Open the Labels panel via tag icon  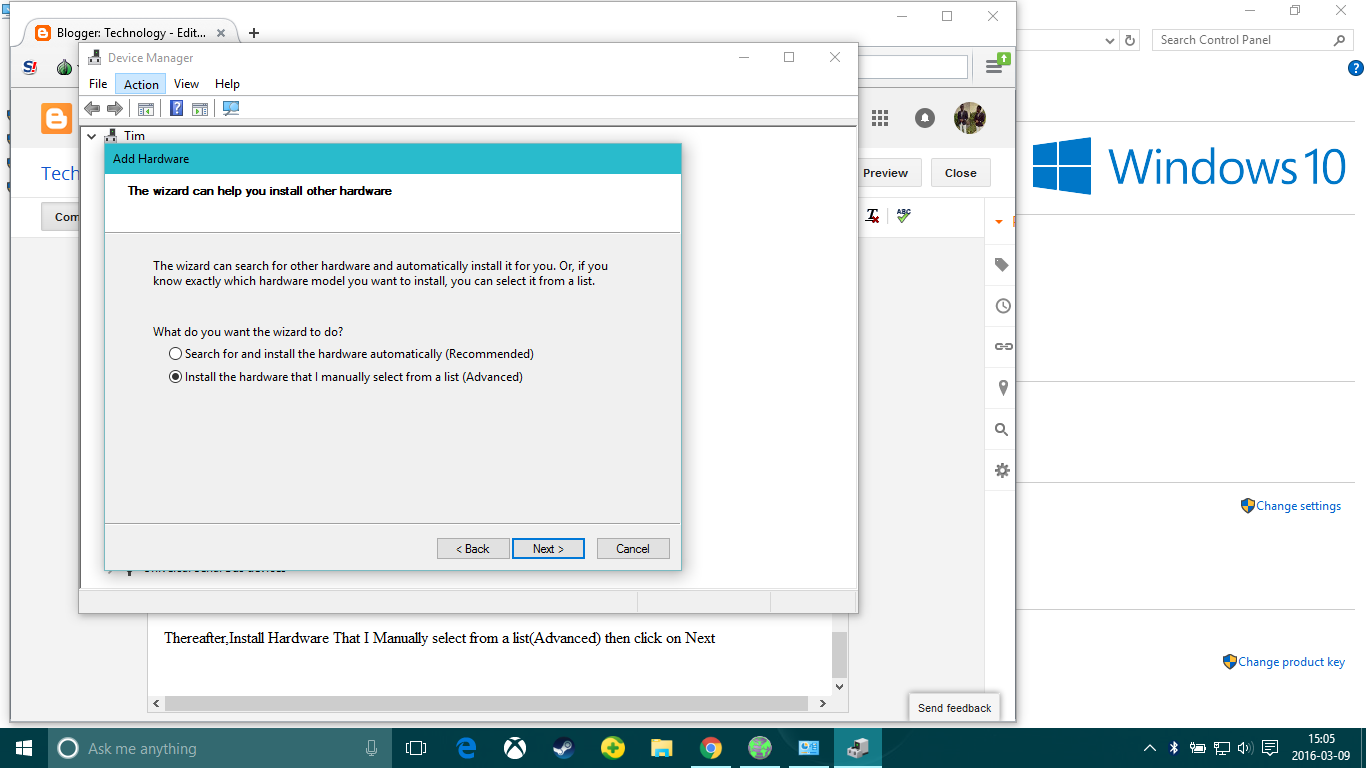click(x=1000, y=265)
